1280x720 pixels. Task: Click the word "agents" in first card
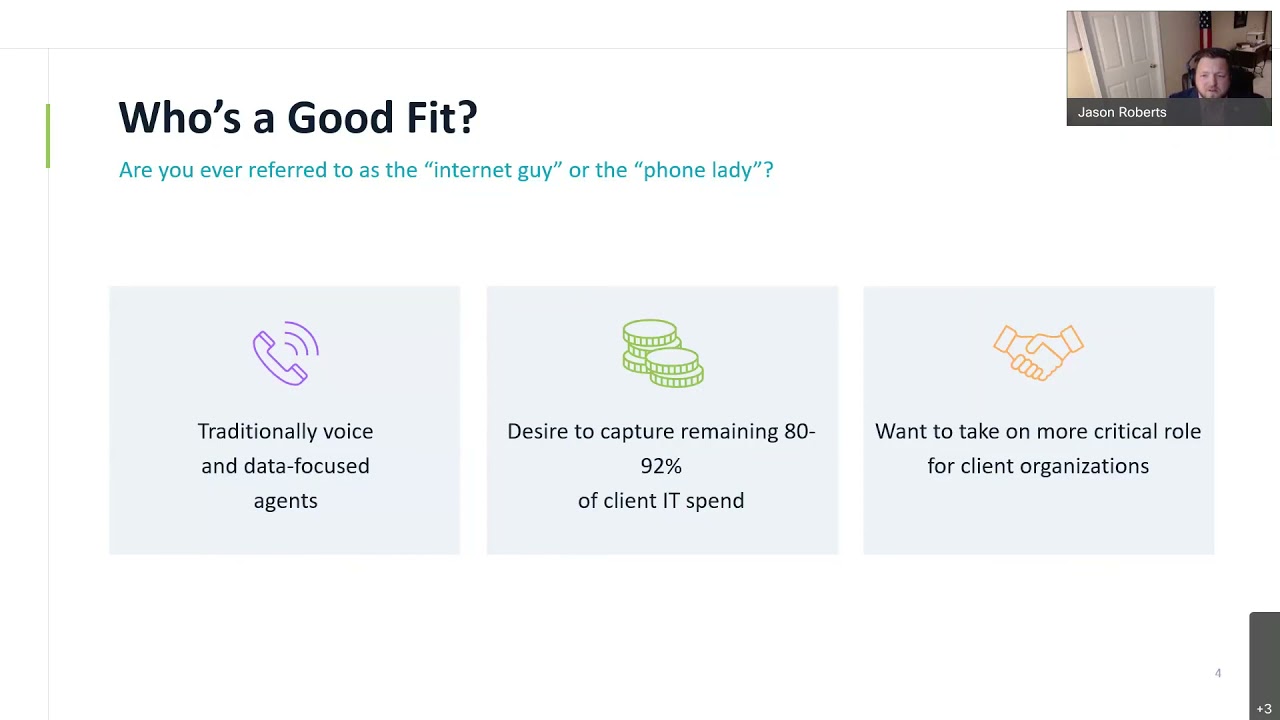[285, 501]
